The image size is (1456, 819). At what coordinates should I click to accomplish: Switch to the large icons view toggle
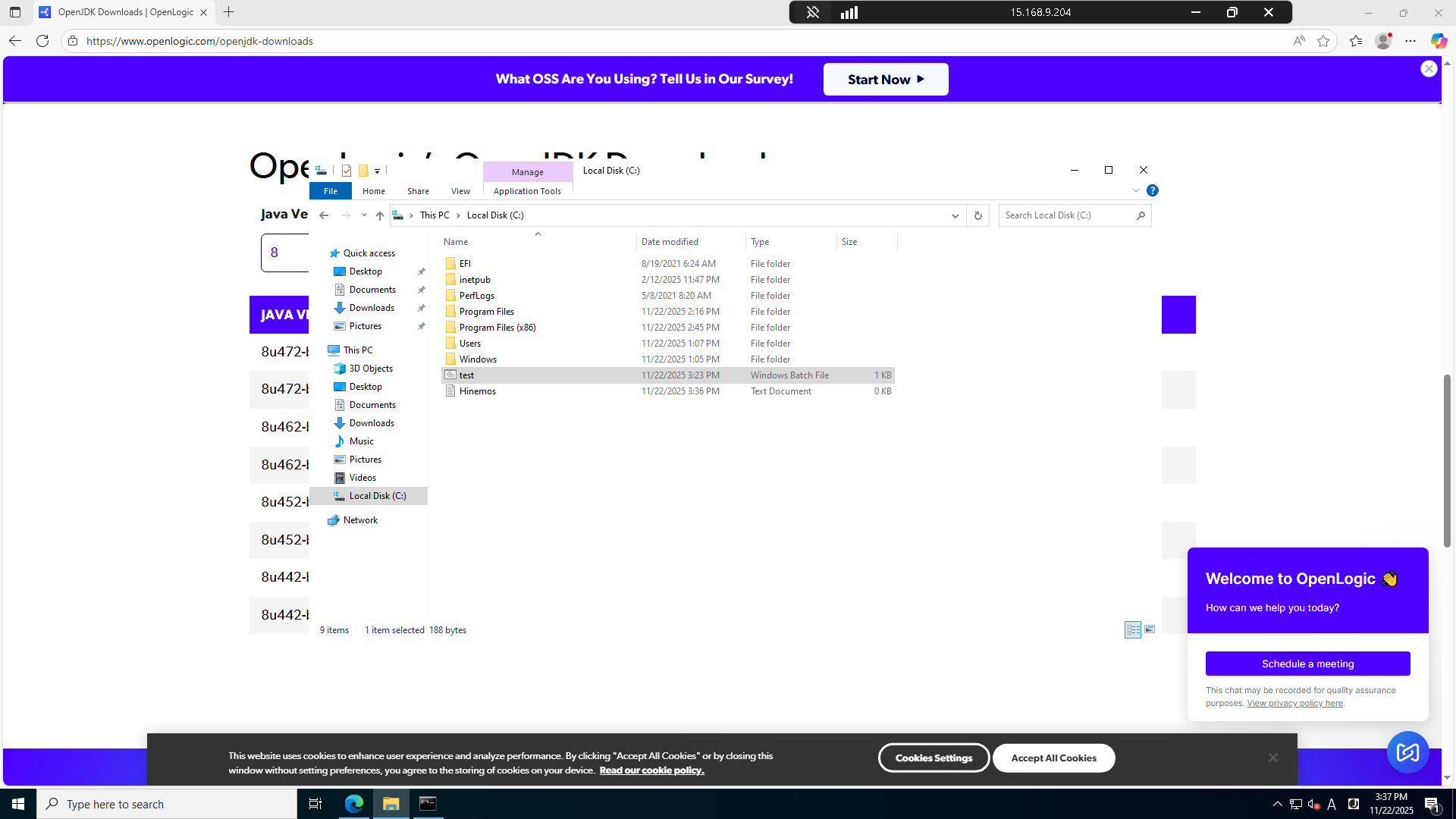pyautogui.click(x=1150, y=630)
